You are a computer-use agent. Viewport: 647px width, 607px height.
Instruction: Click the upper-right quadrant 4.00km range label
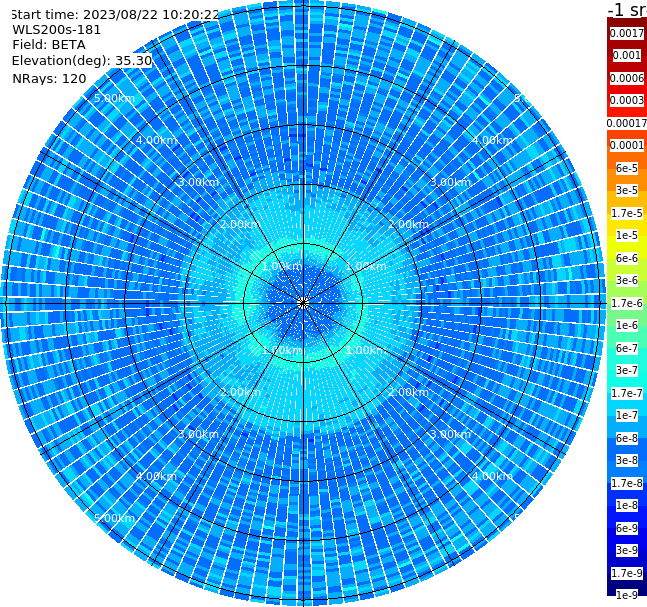pos(492,140)
